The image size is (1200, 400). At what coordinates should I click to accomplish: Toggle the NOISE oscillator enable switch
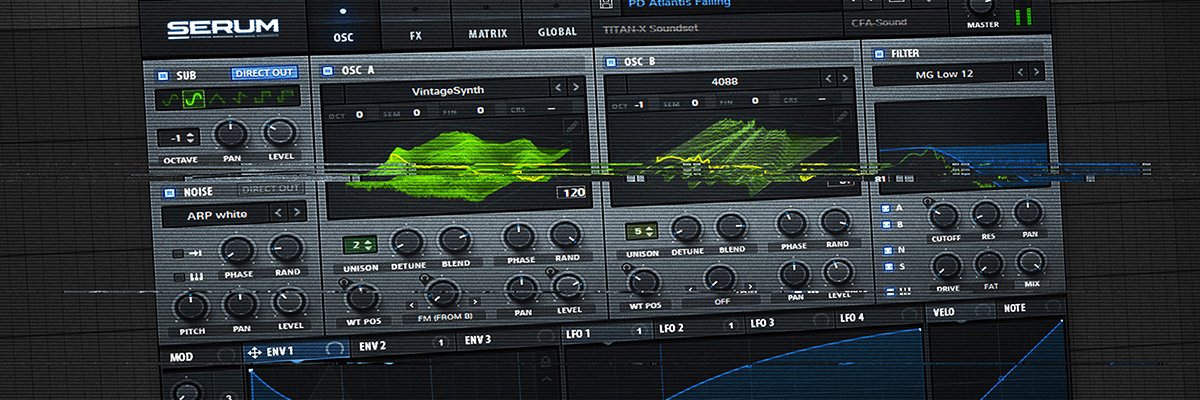click(167, 191)
